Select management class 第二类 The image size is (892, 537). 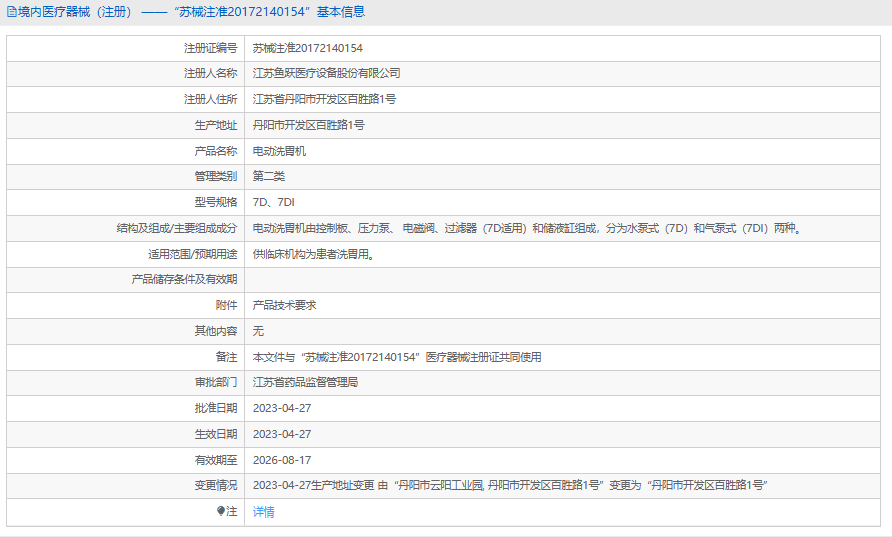[269, 176]
